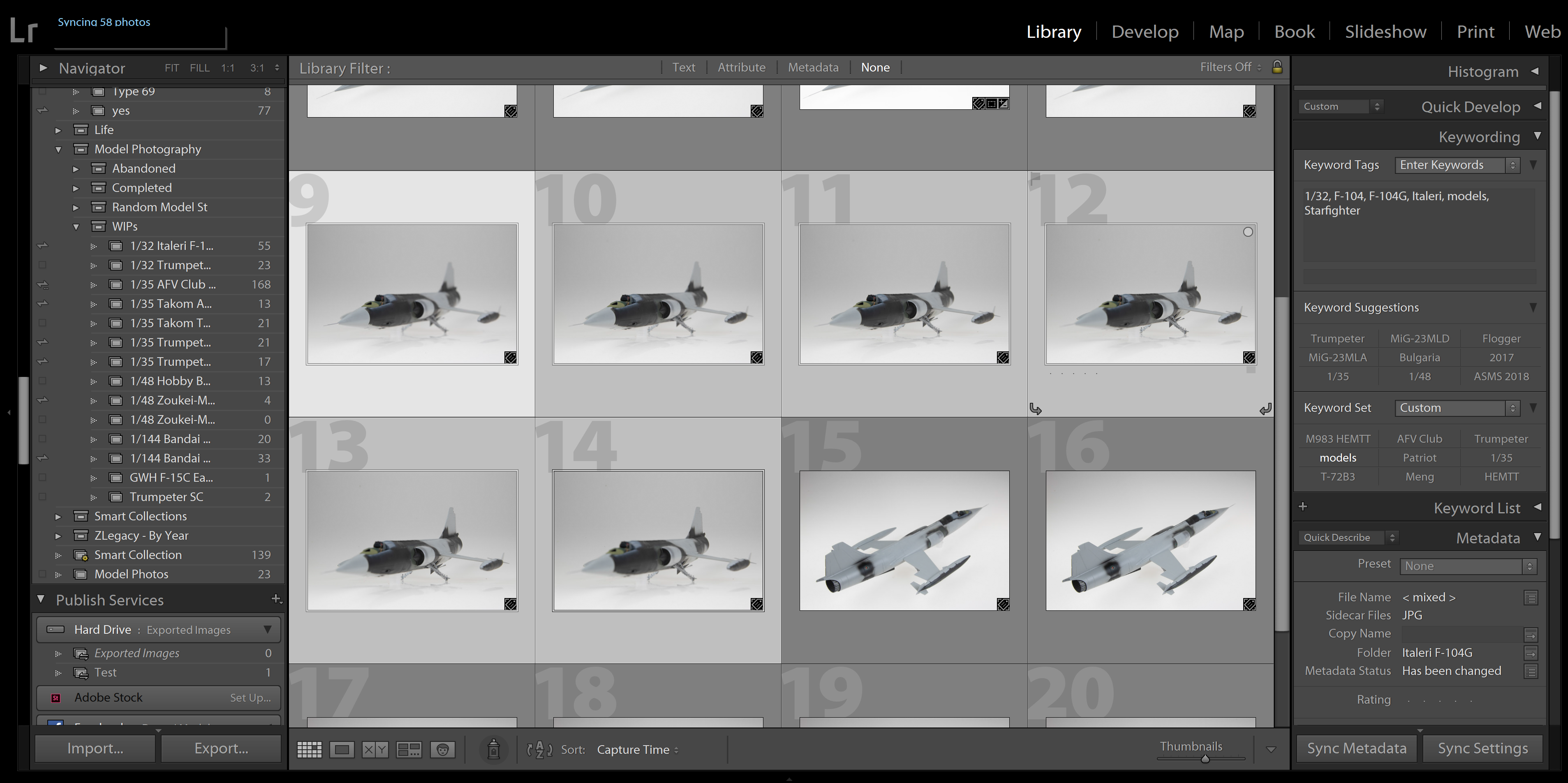Open the Keyword Set Custom dropdown

point(1457,408)
